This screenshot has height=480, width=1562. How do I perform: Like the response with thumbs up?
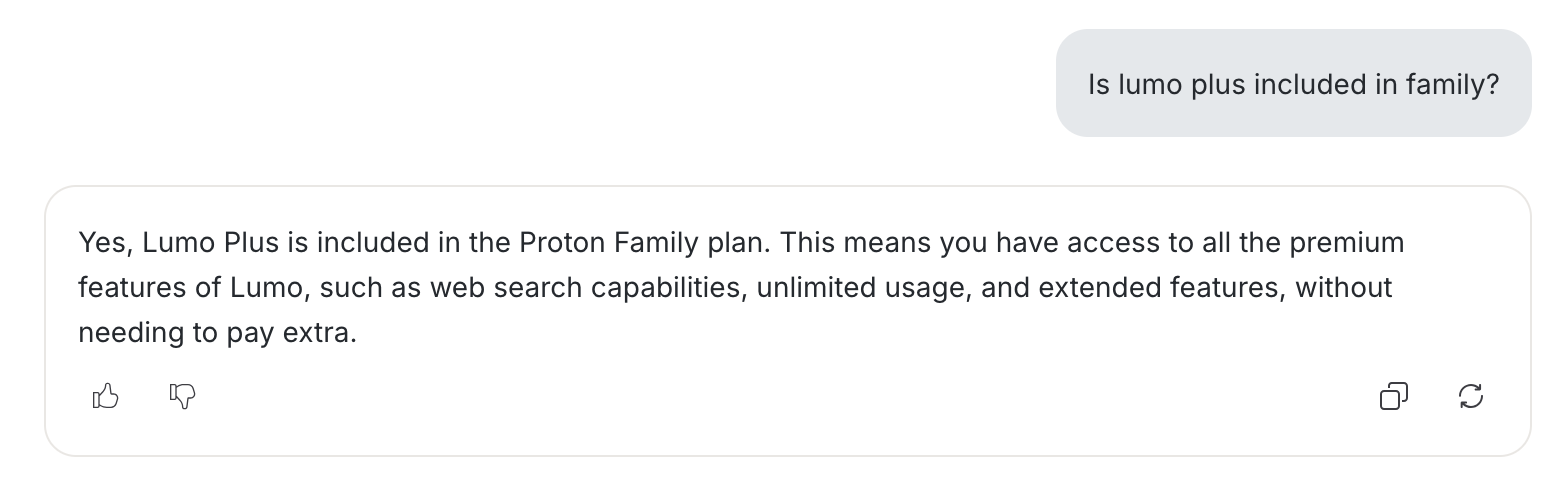click(x=105, y=397)
